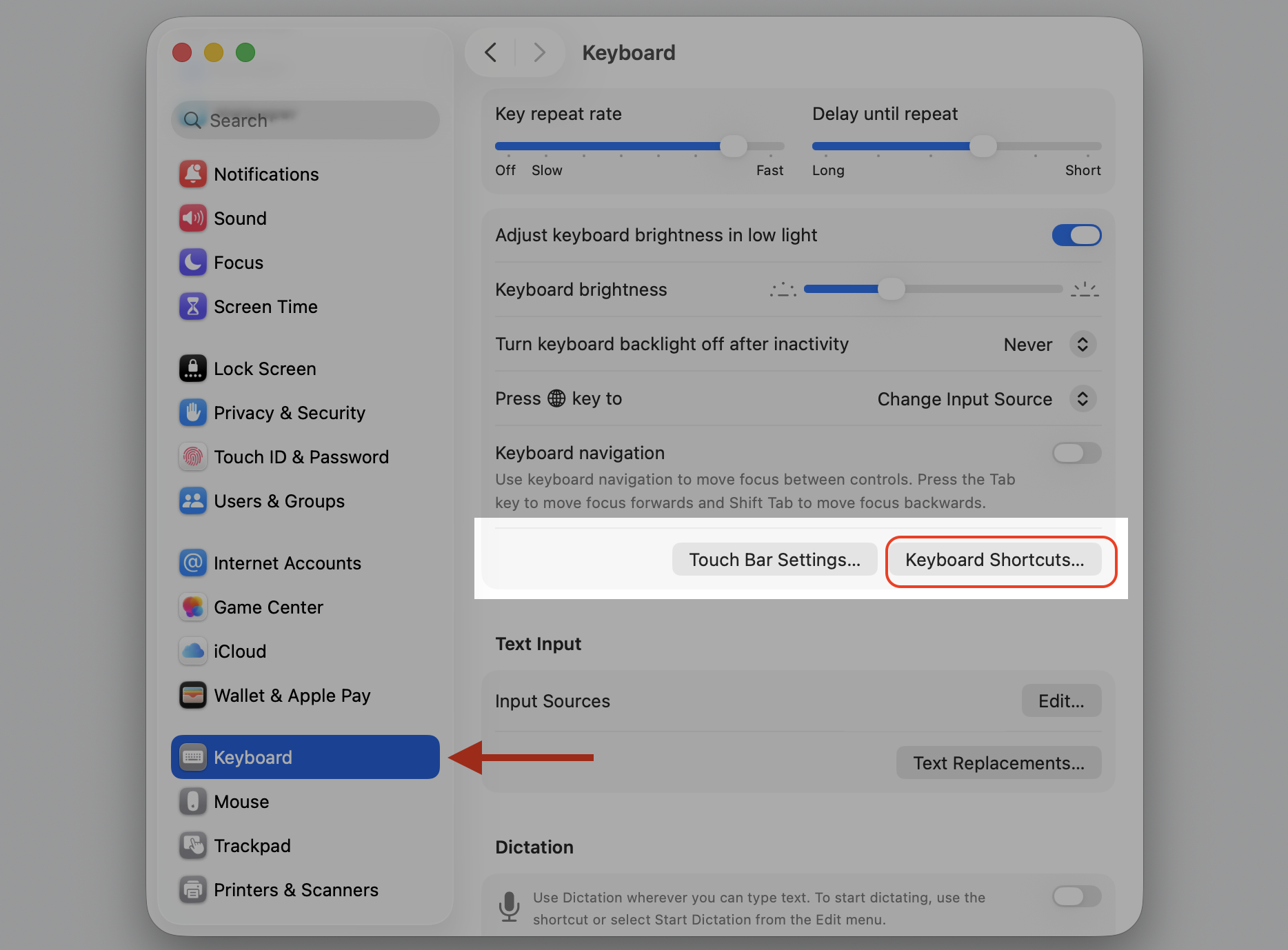Viewport: 1288px width, 950px height.
Task: Click the Touch ID fingerprint icon
Action: tap(193, 457)
